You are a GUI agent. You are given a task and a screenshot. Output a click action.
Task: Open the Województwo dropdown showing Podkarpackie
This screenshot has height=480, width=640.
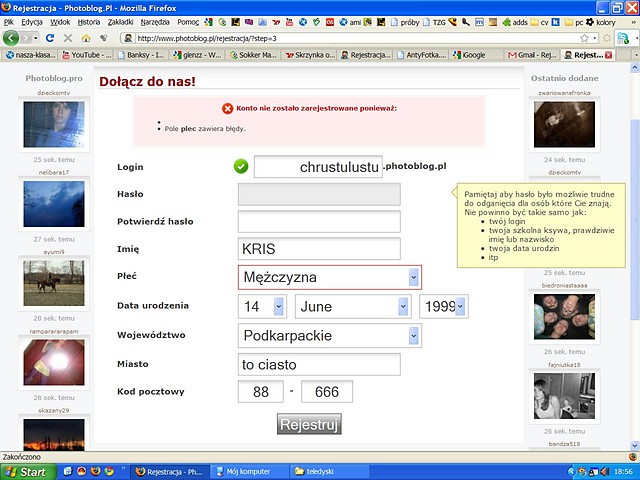coord(330,336)
